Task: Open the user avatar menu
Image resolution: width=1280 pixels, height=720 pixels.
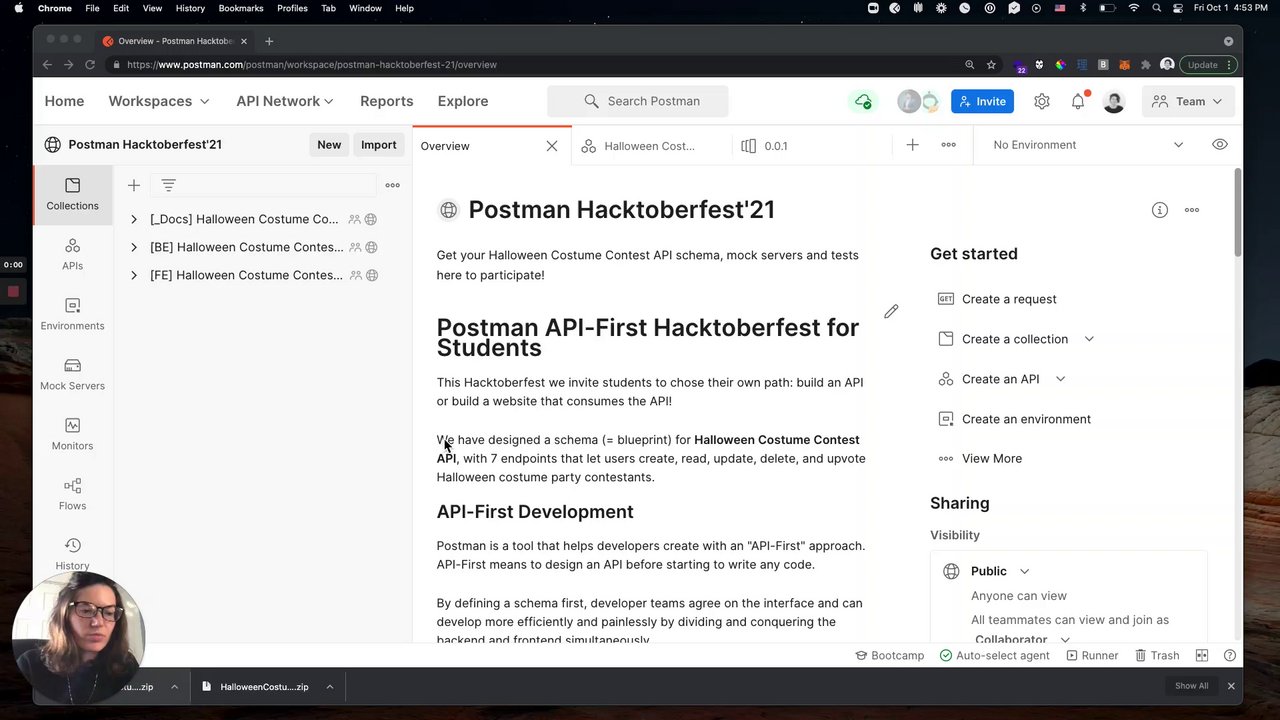Action: pos(1114,101)
